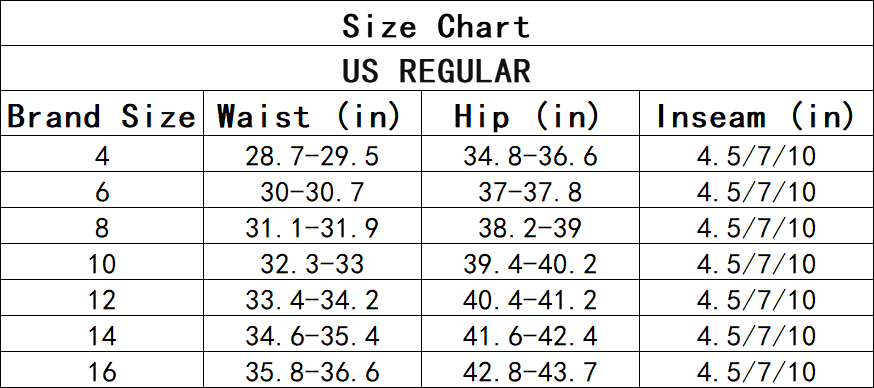Click waist value 35.8-36.6
The height and width of the screenshot is (388, 874).
click(312, 371)
